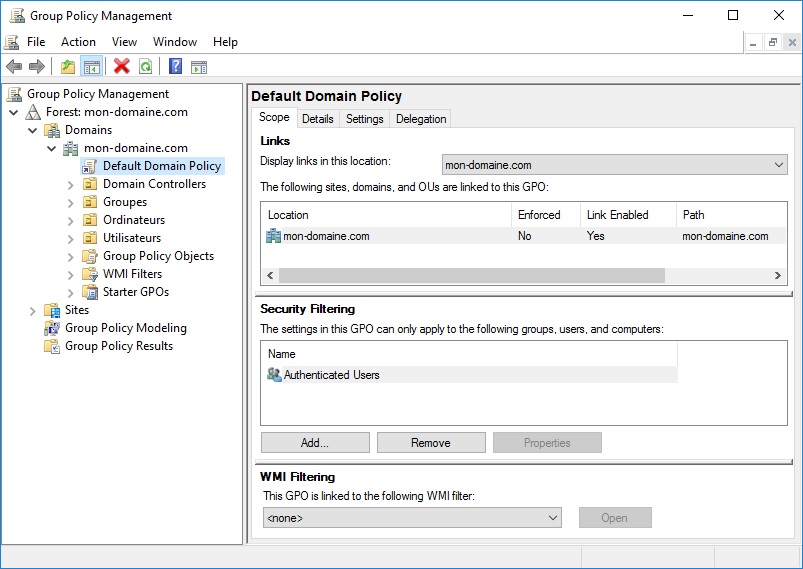Click the Links table scroll left arrow
The image size is (803, 569).
point(270,276)
